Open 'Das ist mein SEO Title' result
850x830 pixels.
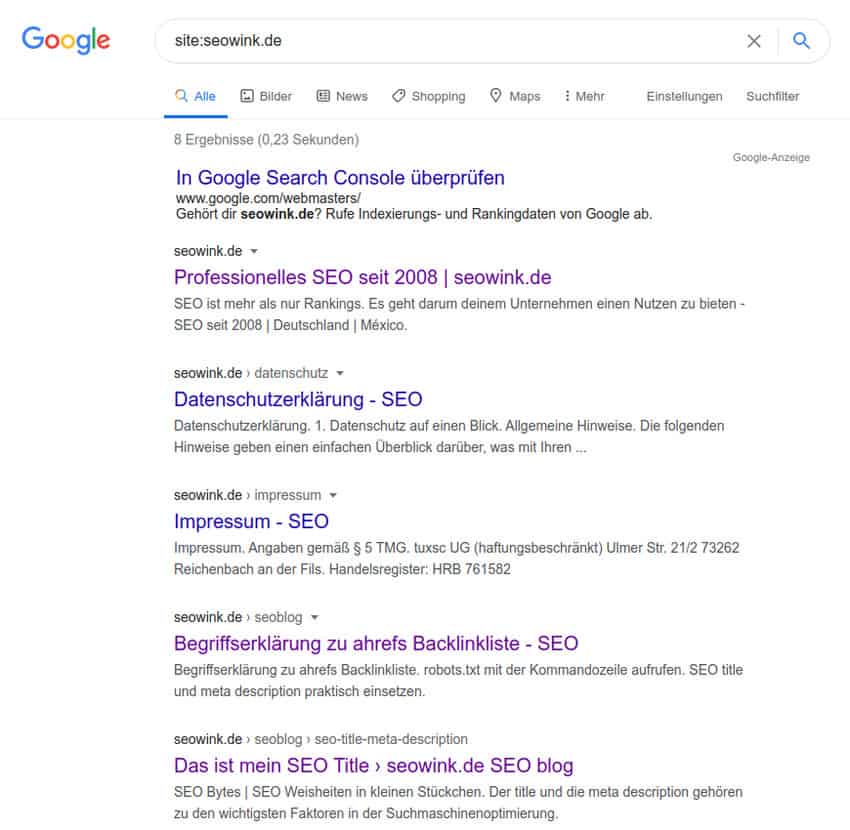(x=374, y=765)
